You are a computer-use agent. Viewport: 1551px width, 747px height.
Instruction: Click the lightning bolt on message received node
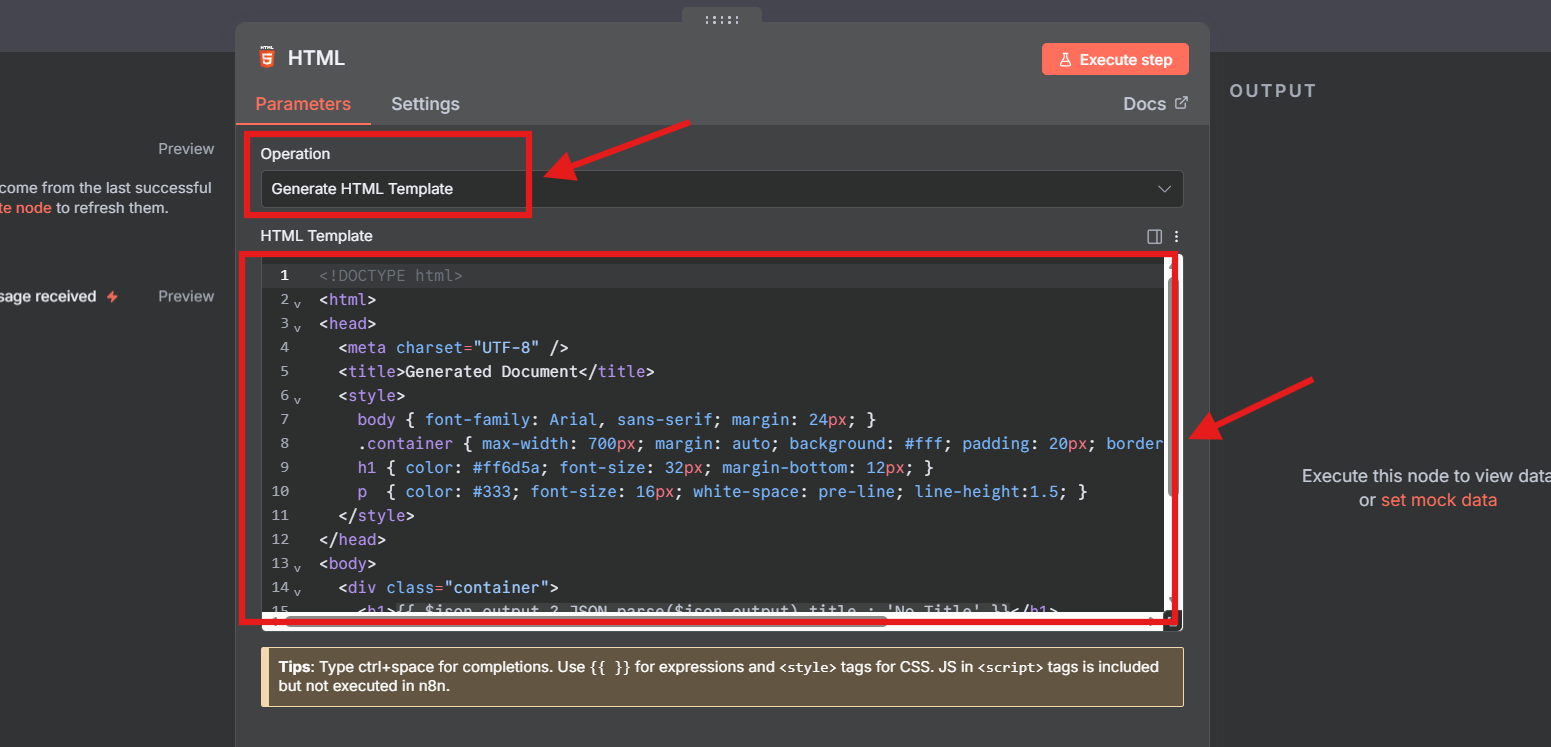tap(112, 296)
